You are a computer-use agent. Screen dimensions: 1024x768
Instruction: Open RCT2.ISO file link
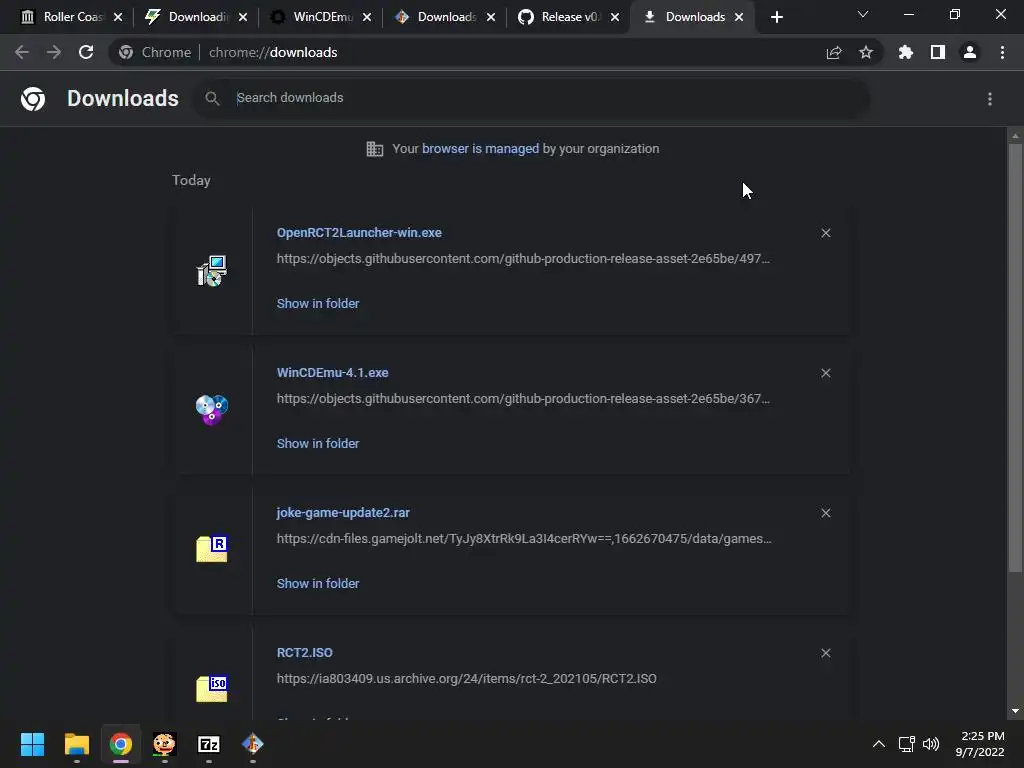(304, 653)
